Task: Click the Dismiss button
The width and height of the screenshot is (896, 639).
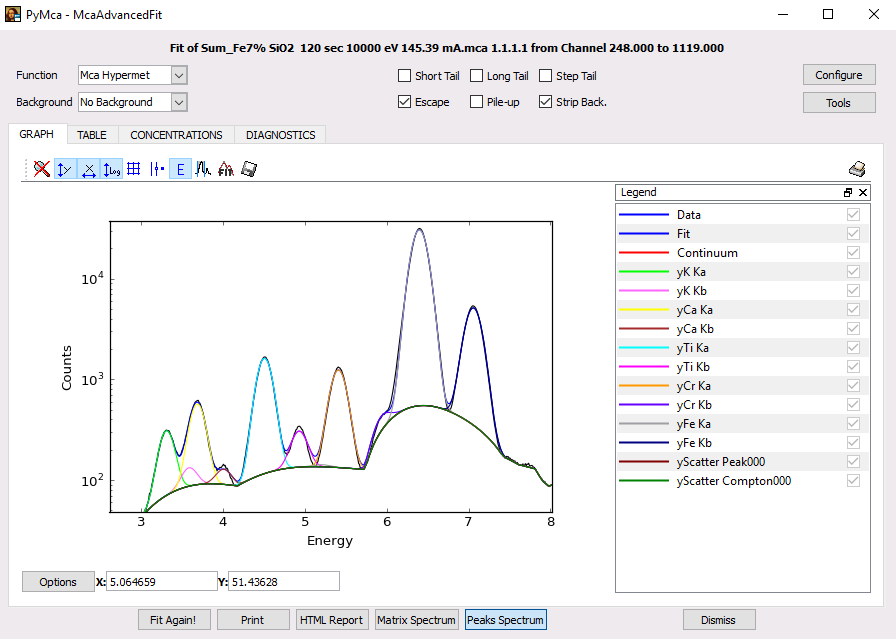Action: pyautogui.click(x=719, y=620)
